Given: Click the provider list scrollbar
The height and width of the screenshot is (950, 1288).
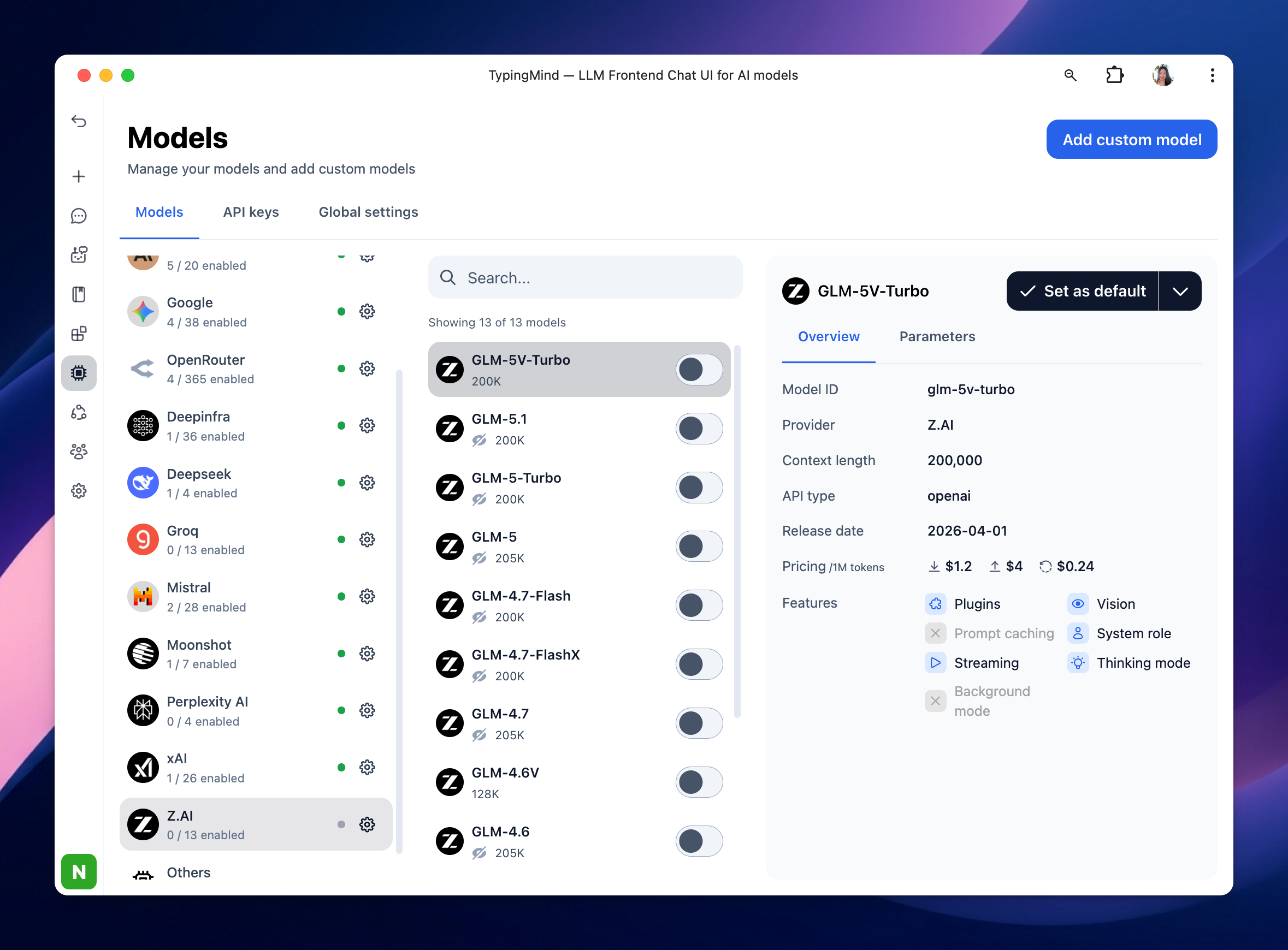Looking at the screenshot, I should tap(399, 613).
